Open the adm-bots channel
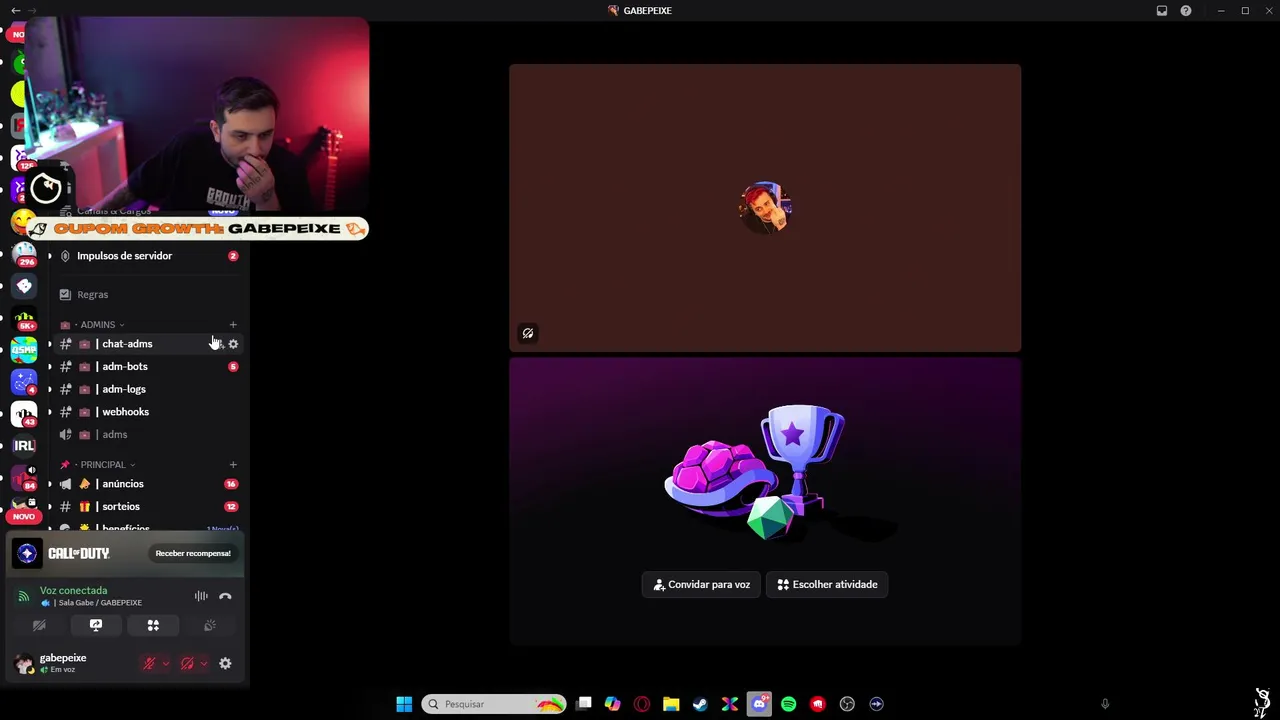 pos(148,367)
